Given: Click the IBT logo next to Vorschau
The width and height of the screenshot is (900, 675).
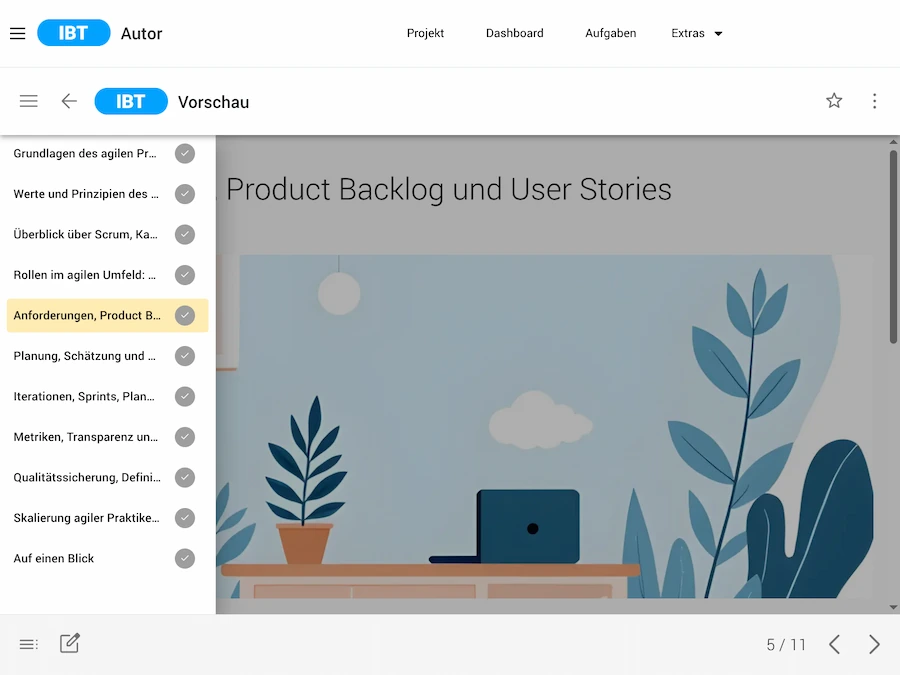Looking at the screenshot, I should pyautogui.click(x=131, y=102).
